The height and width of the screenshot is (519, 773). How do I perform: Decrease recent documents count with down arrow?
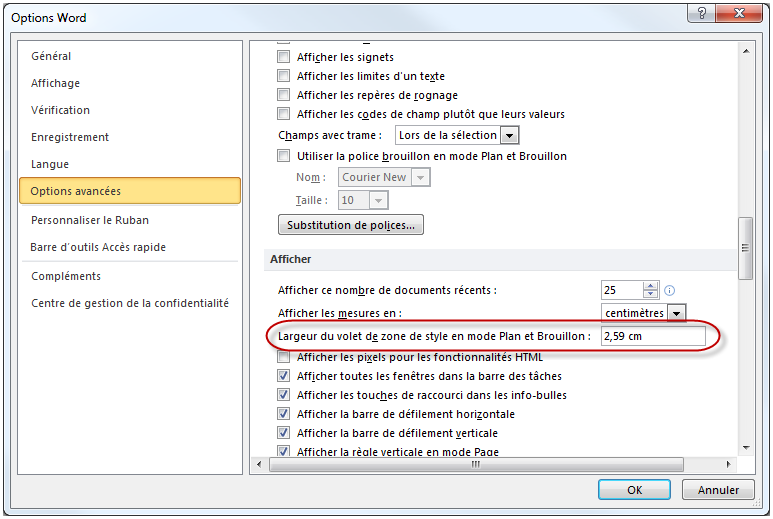pos(651,294)
